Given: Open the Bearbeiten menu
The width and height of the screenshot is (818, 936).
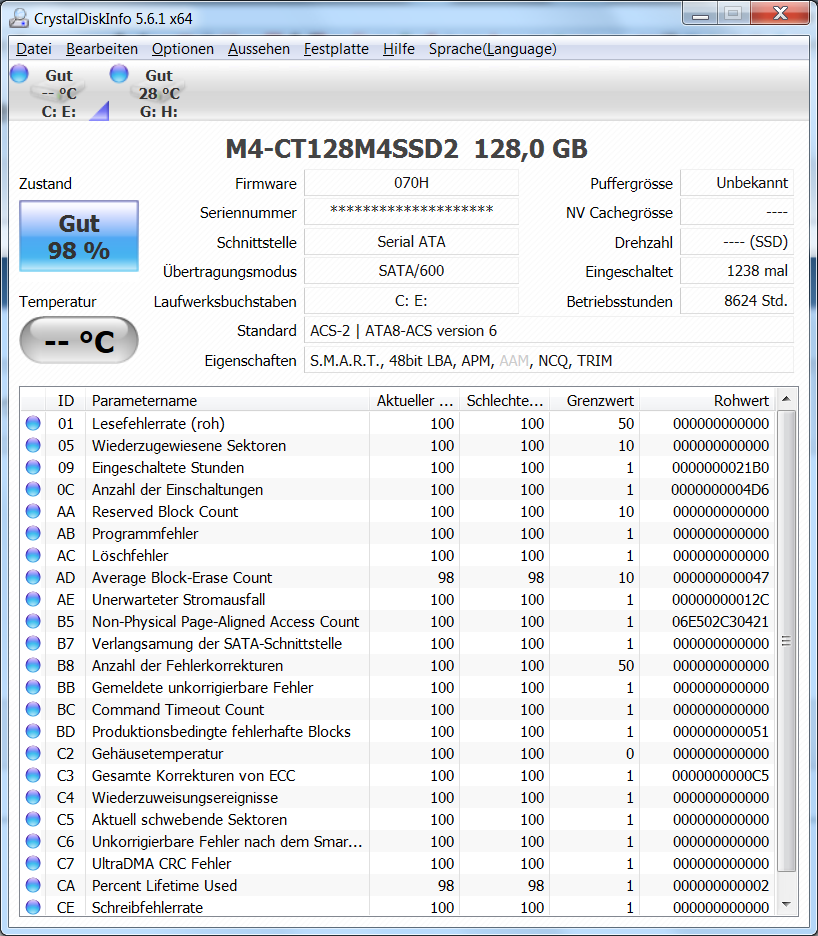Looking at the screenshot, I should coord(102,49).
